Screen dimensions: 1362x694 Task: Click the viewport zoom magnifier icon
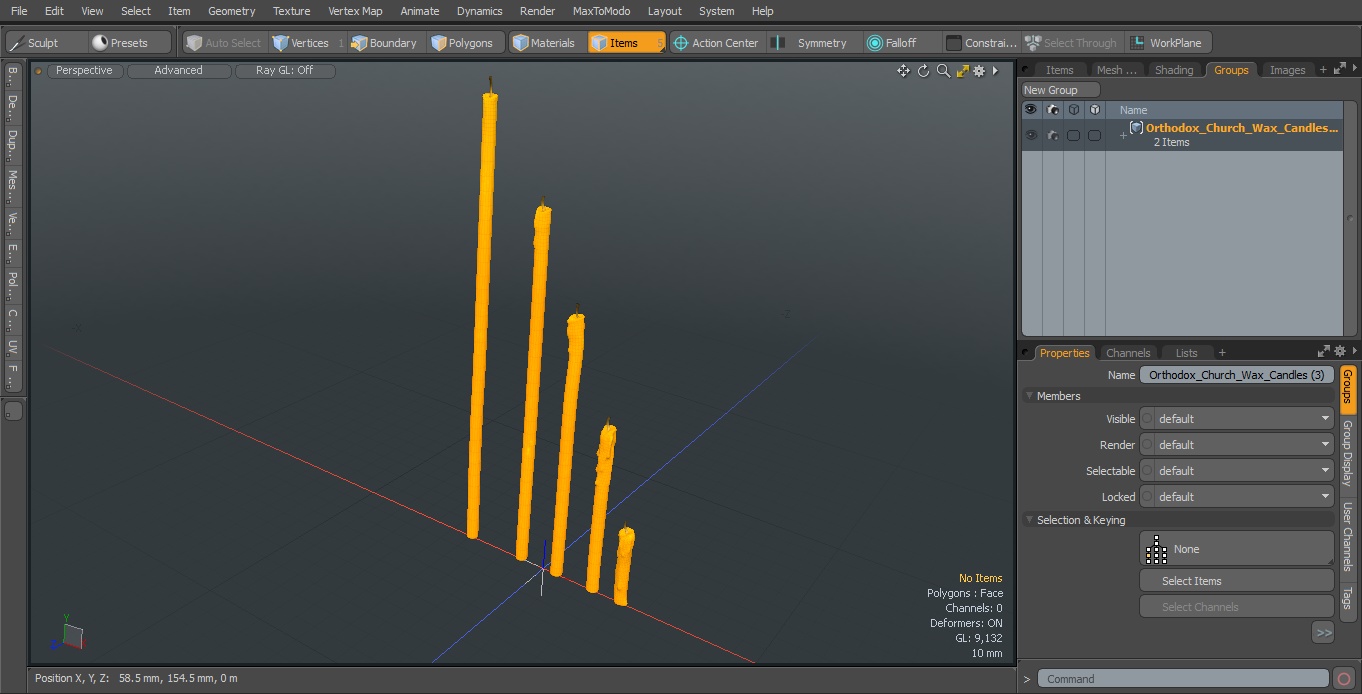point(943,71)
